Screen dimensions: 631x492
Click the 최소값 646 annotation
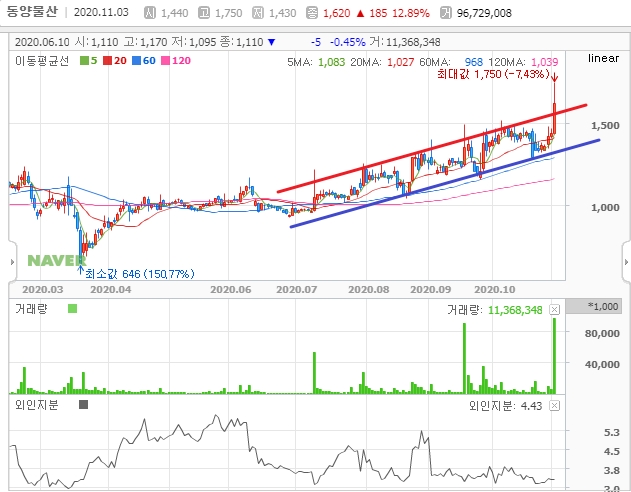click(x=140, y=274)
